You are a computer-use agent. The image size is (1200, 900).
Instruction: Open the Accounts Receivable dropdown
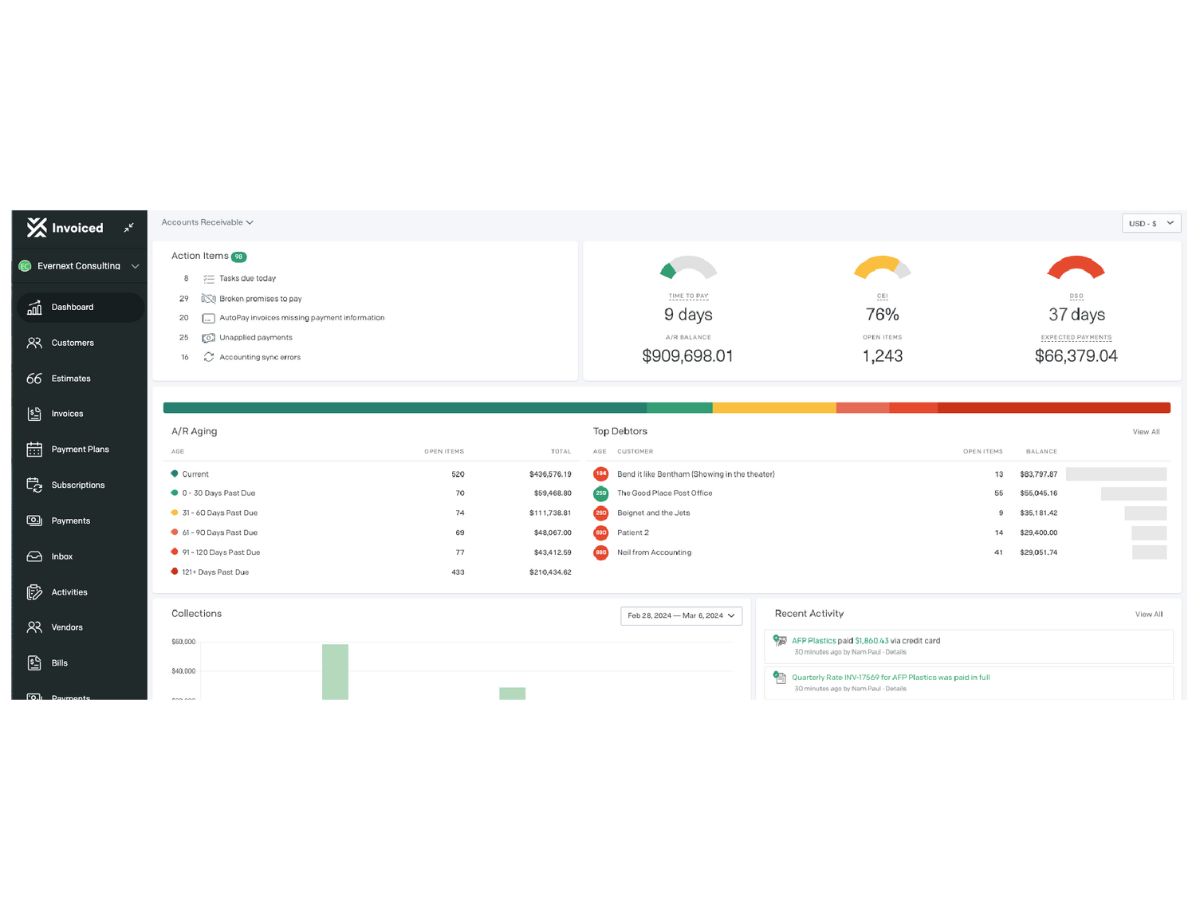207,222
